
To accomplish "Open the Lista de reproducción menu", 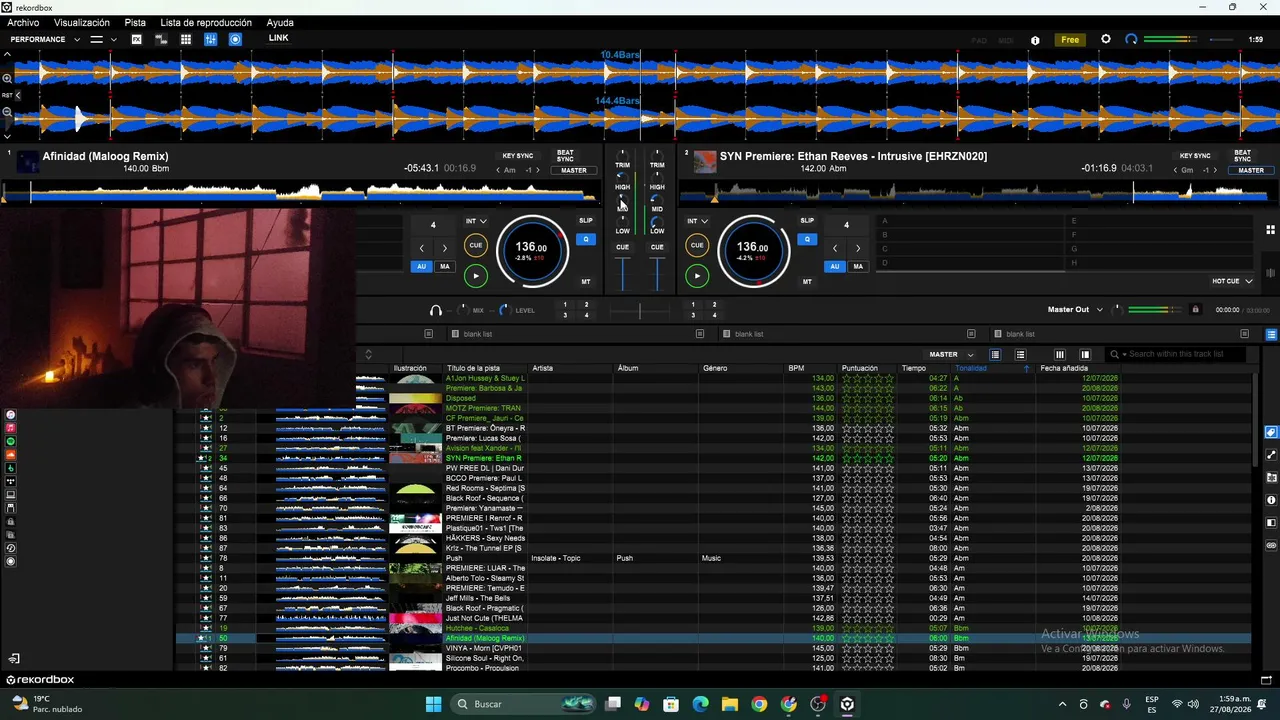I will tap(206, 22).
